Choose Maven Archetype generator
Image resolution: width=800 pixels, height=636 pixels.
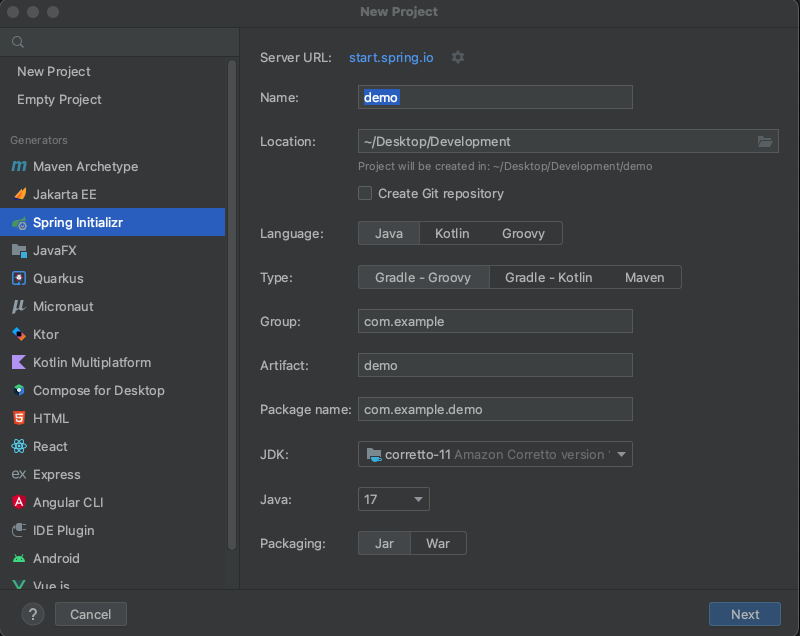point(112,166)
